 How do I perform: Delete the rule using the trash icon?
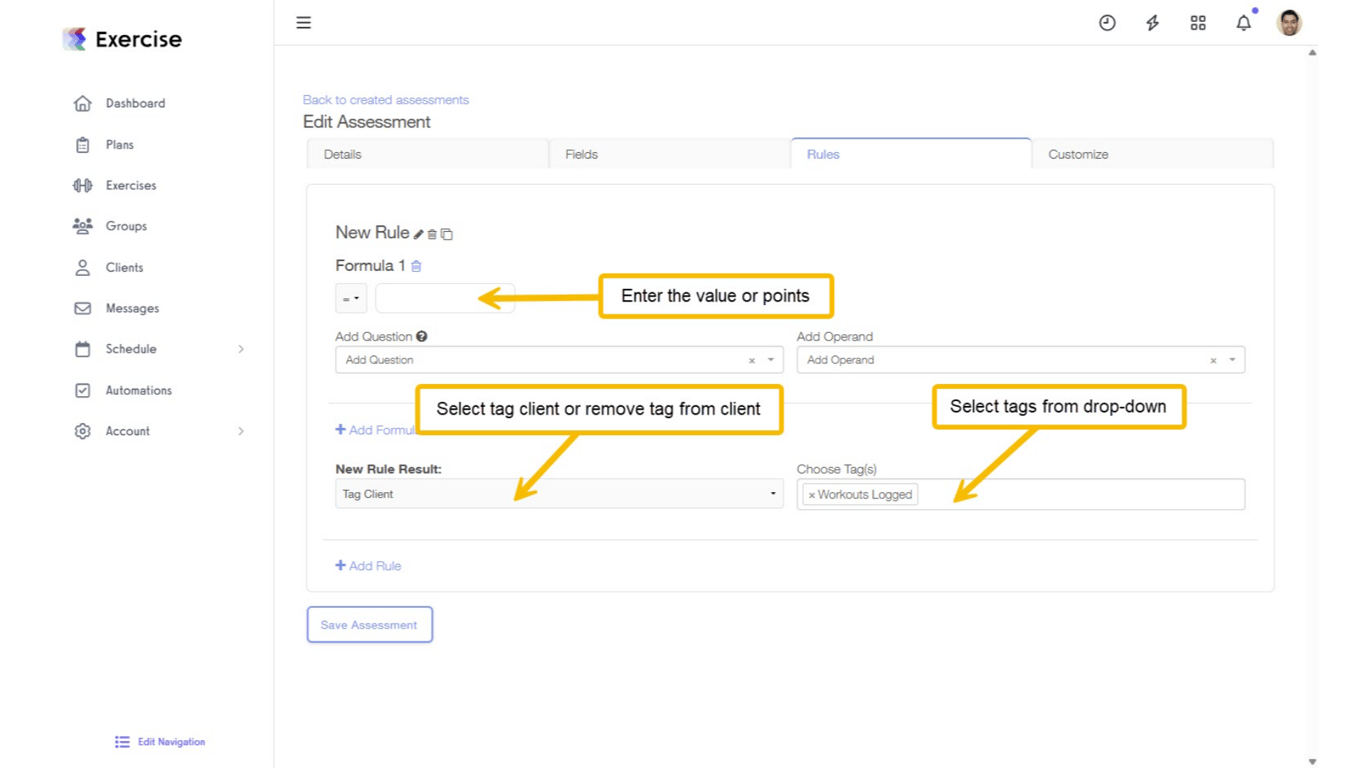pyautogui.click(x=433, y=233)
